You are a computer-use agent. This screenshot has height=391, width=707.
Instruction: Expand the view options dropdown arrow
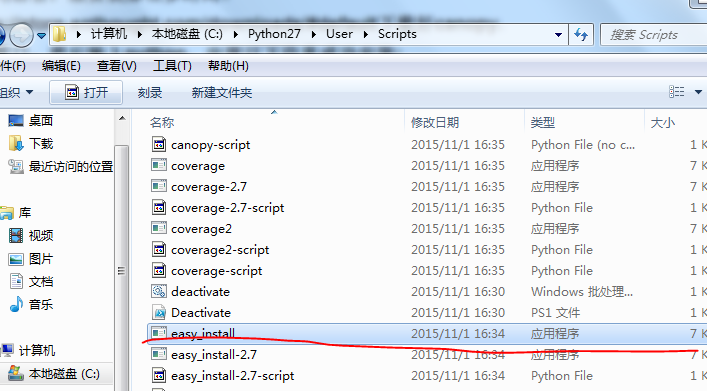[698, 92]
